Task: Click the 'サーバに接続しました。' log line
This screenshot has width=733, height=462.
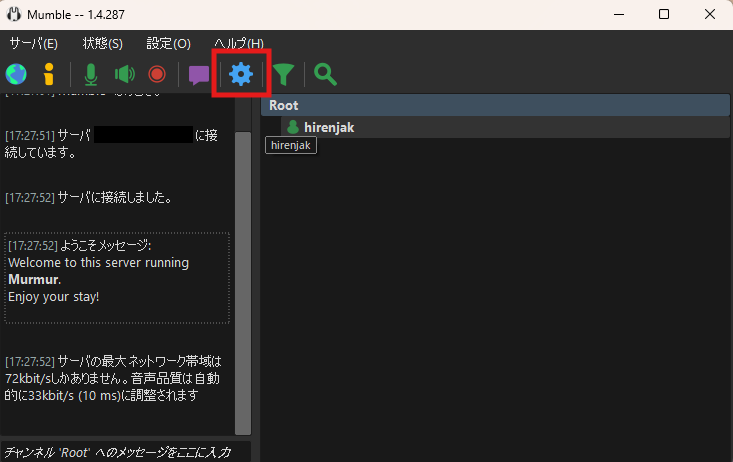Action: click(x=89, y=197)
